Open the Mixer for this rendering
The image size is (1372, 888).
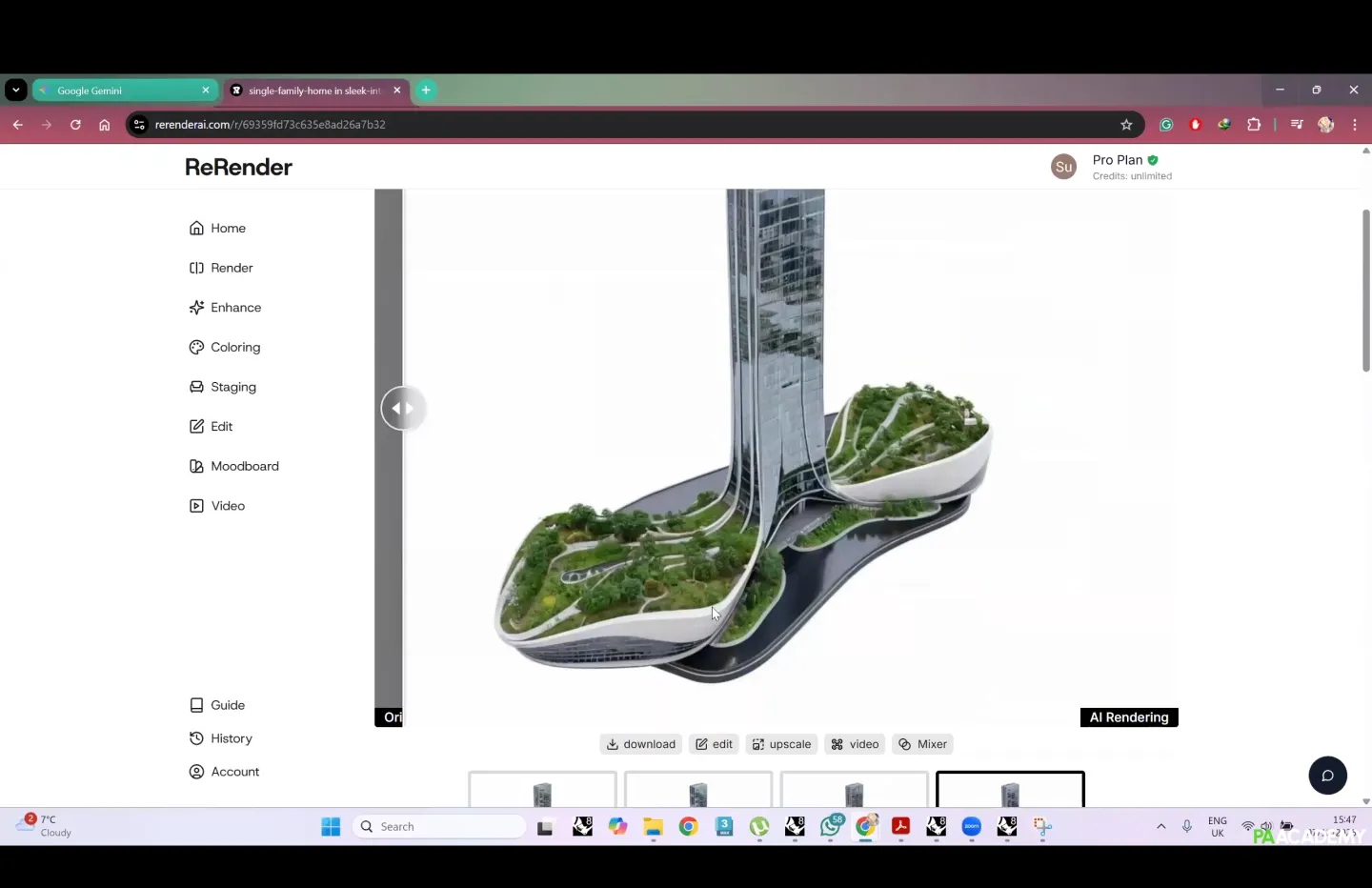point(922,744)
